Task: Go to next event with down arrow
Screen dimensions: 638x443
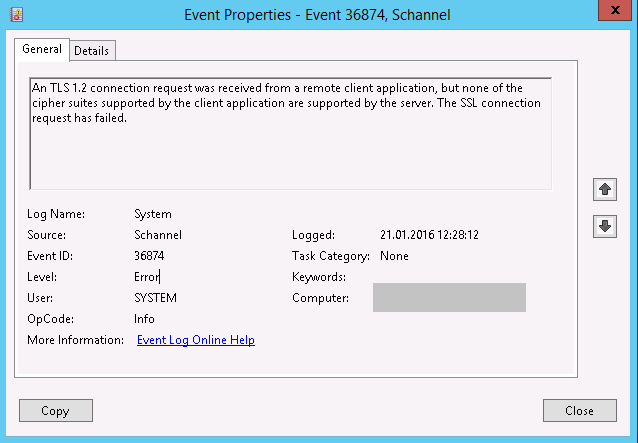Action: click(x=604, y=226)
